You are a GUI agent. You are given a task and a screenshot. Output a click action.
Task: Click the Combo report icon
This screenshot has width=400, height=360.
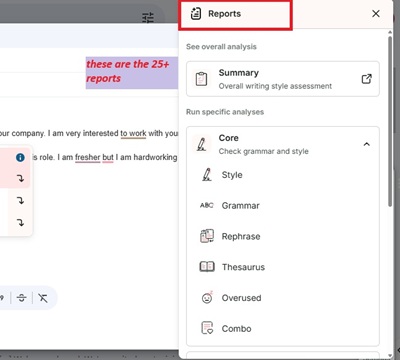[207, 328]
